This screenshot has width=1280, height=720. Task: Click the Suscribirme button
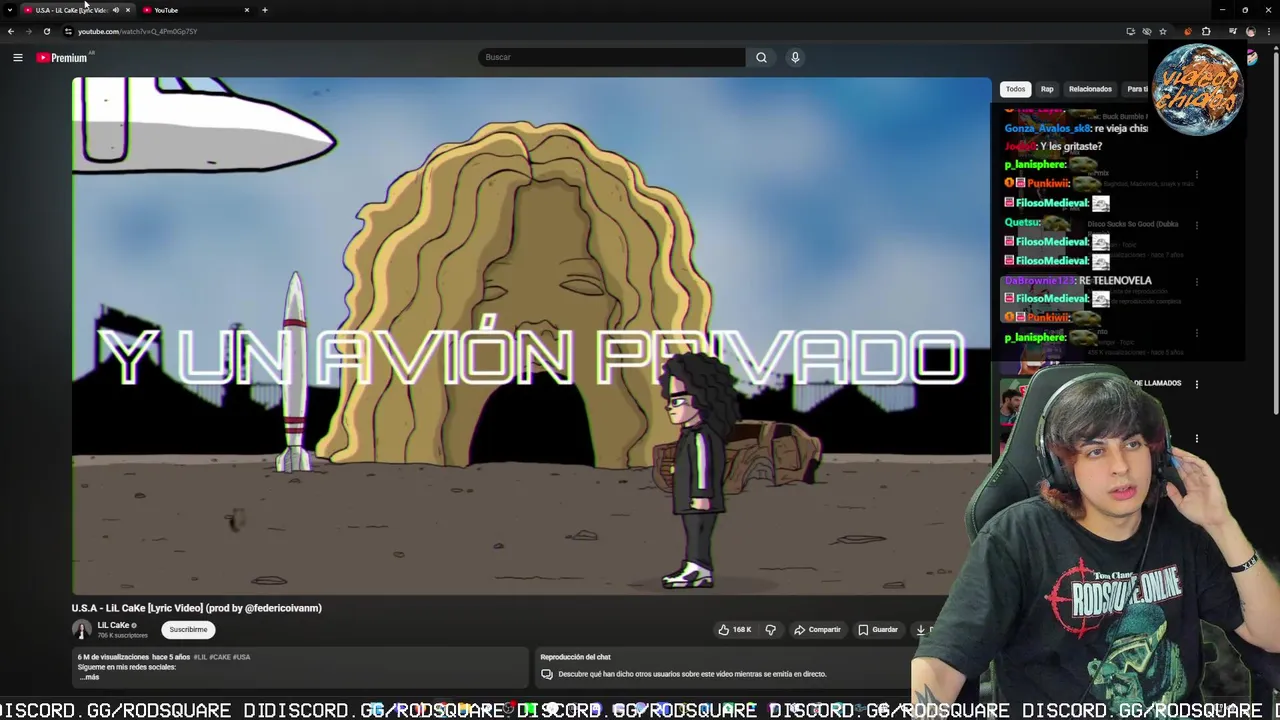188,629
